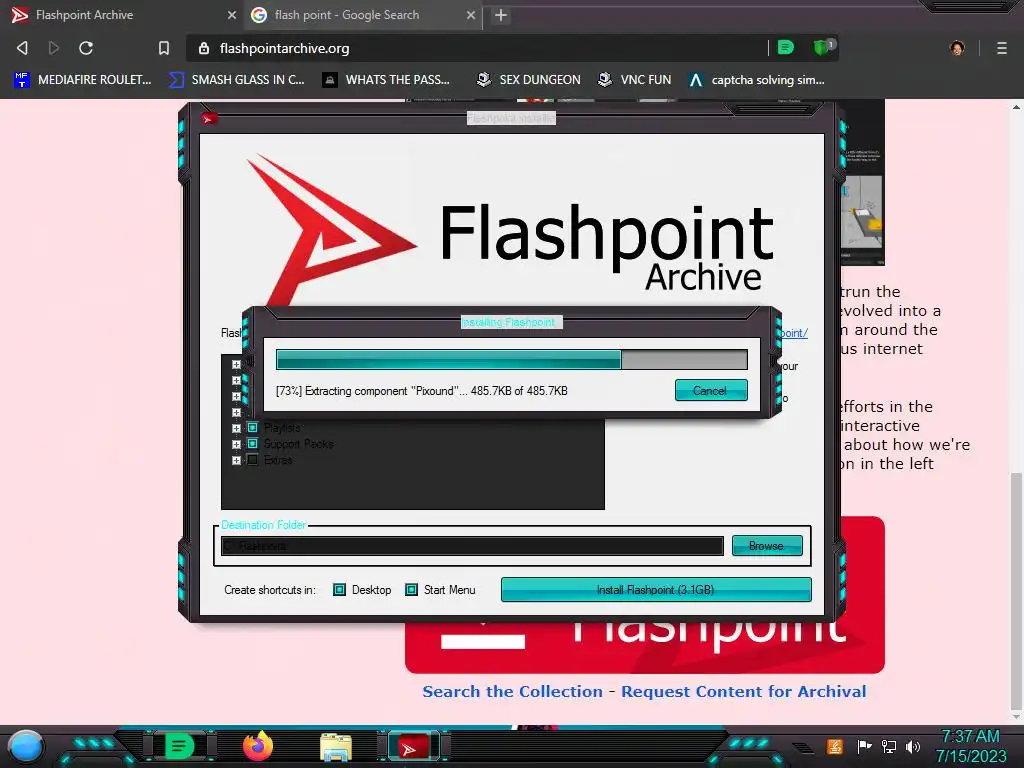
Task: Go back using the browser back arrow
Action: click(x=22, y=48)
